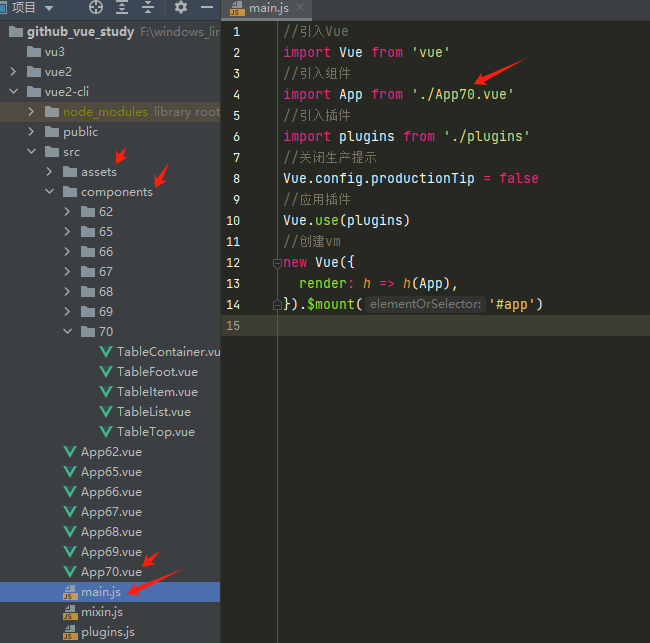
Task: Collapse the vue2-cli folder
Action: (x=14, y=91)
